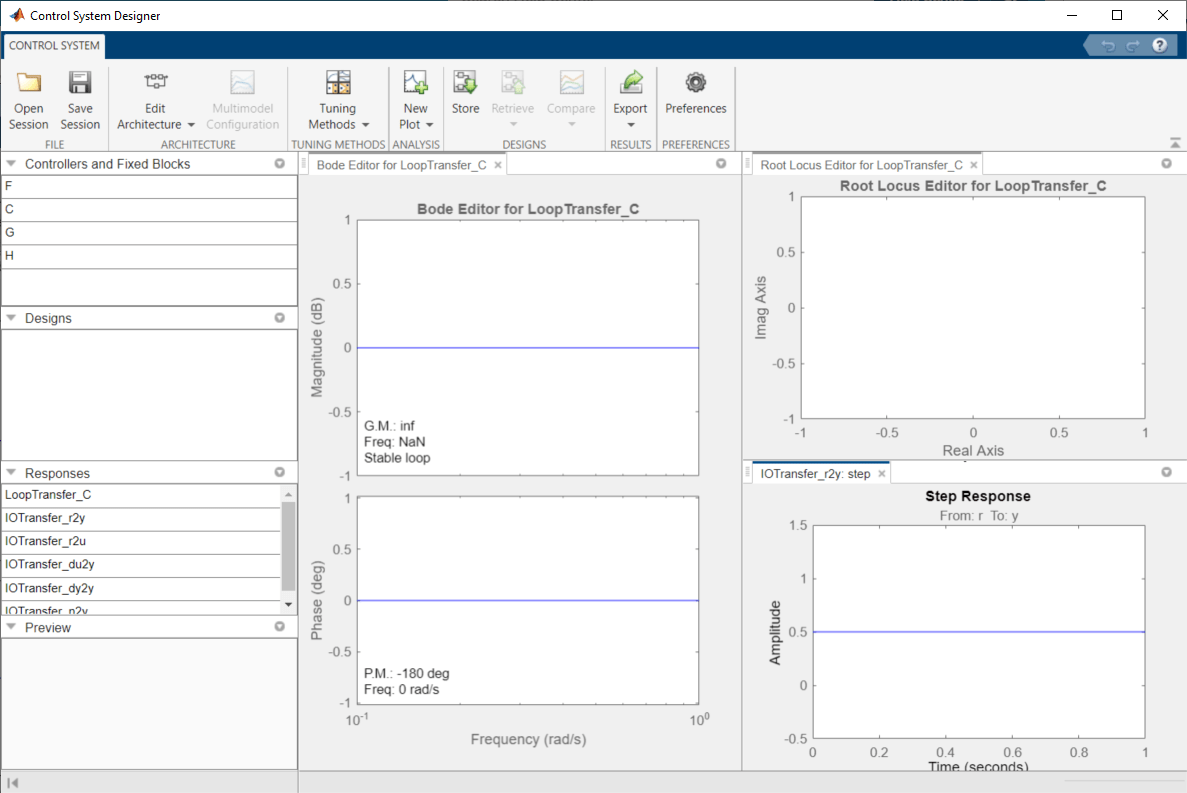Click the Redo arrow

click(1133, 44)
